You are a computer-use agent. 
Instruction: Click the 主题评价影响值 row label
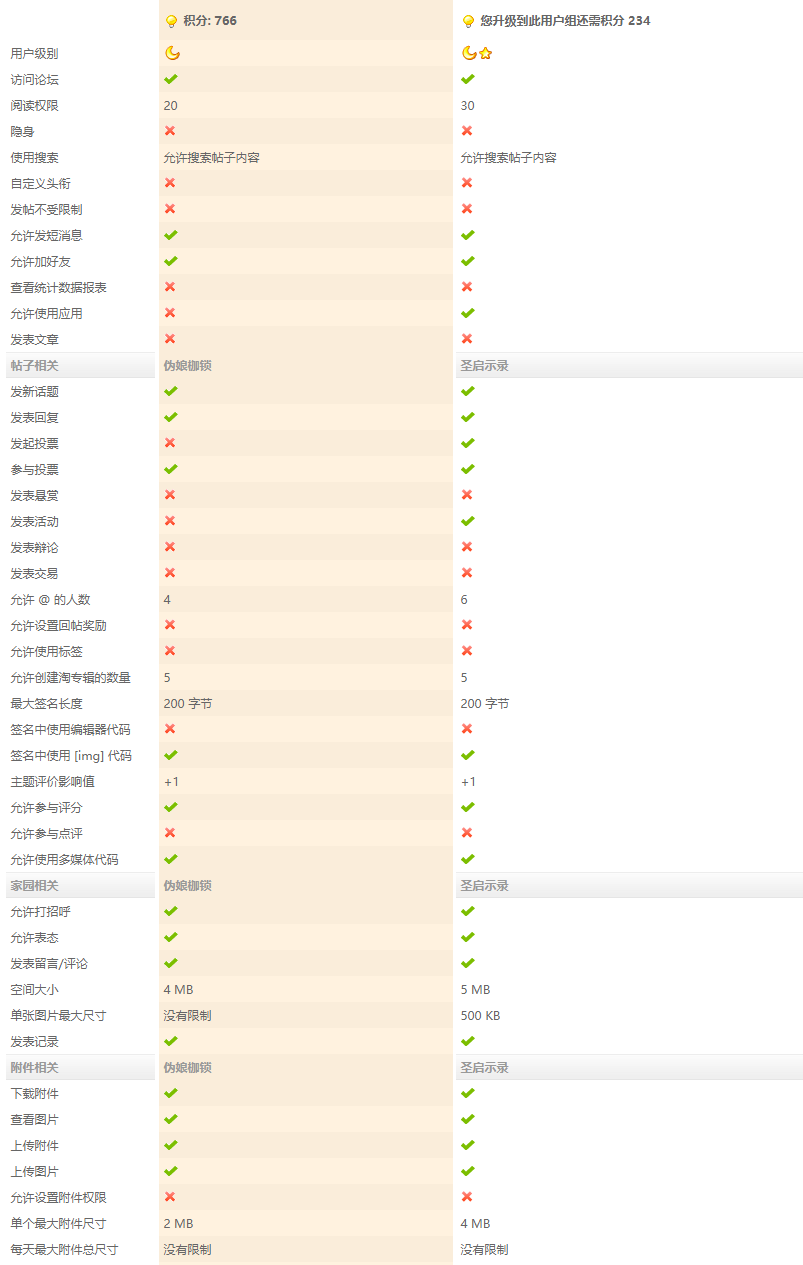click(x=52, y=781)
